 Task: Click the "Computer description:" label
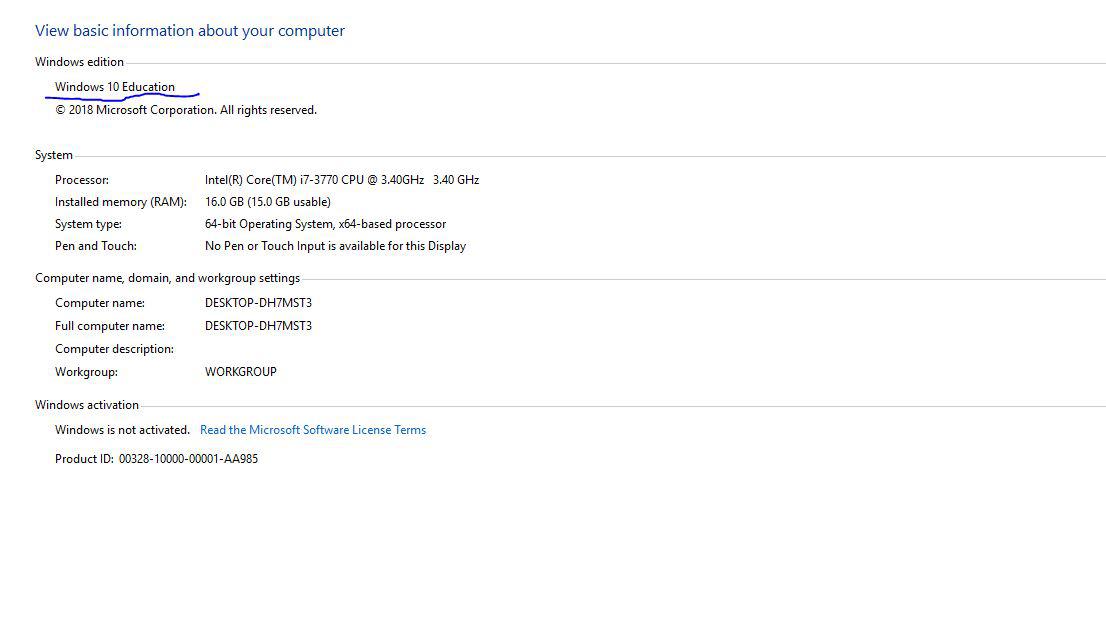pyautogui.click(x=114, y=349)
